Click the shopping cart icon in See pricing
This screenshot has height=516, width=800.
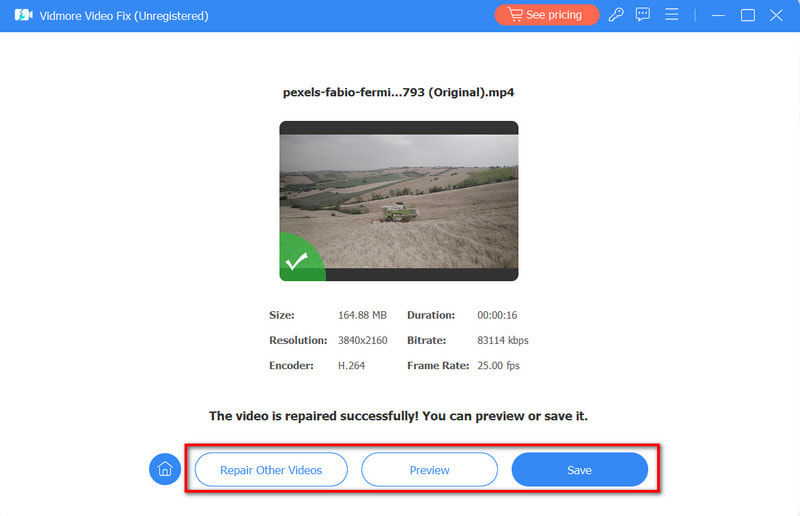click(x=514, y=15)
